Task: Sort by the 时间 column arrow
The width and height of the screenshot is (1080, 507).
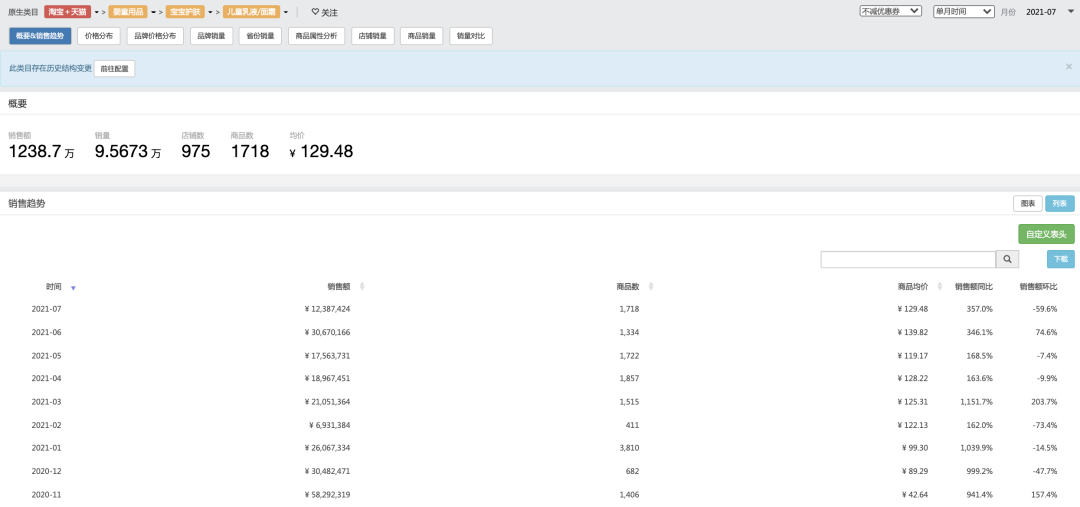Action: tap(73, 288)
